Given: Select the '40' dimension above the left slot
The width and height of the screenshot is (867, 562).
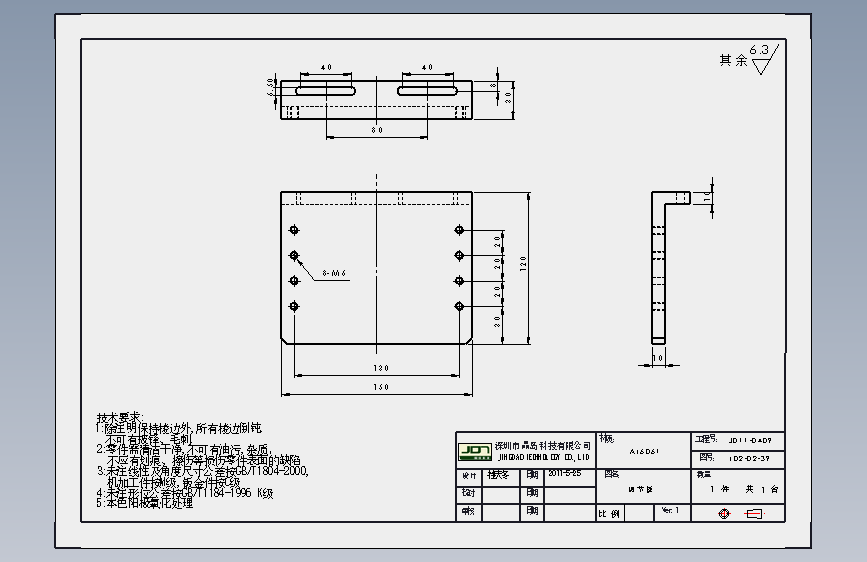Looking at the screenshot, I should (x=326, y=67).
